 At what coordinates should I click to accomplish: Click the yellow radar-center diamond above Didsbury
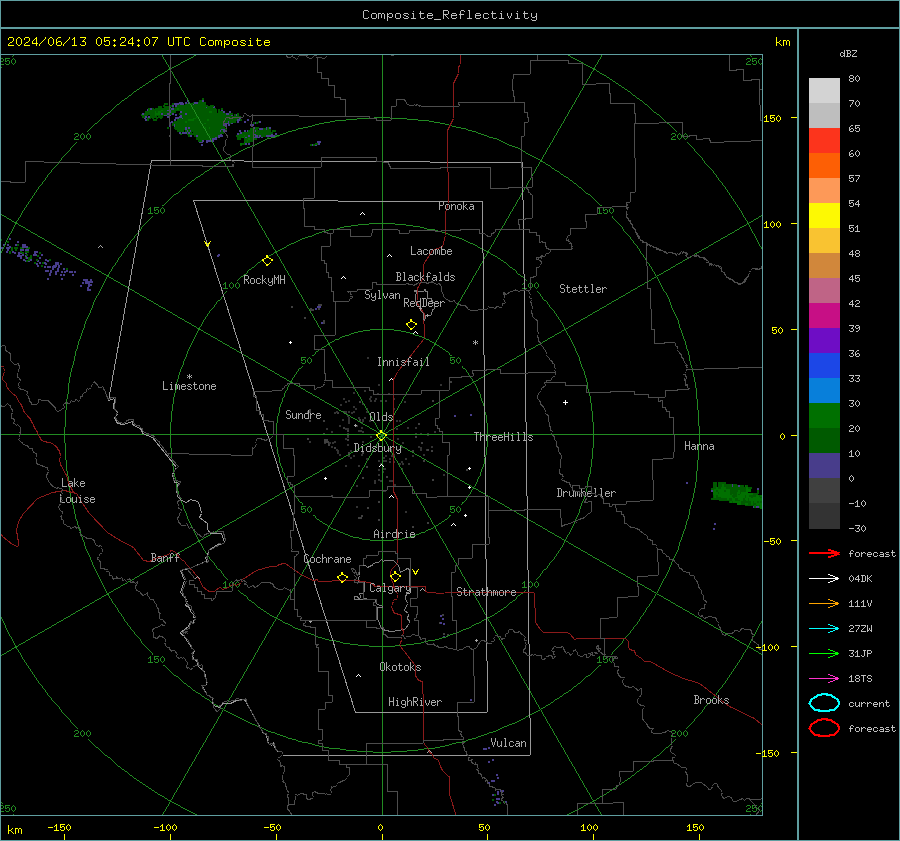click(381, 436)
